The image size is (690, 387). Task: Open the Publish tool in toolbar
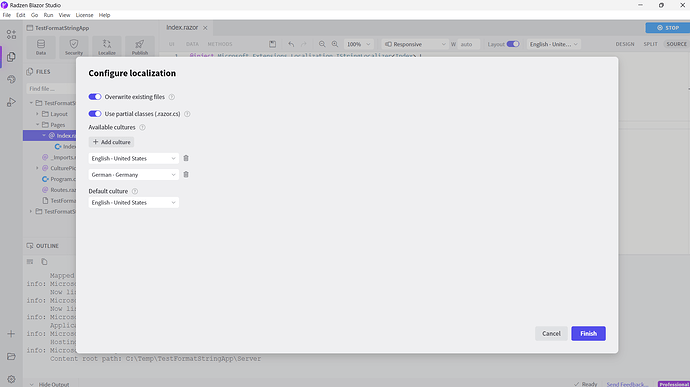pos(140,47)
